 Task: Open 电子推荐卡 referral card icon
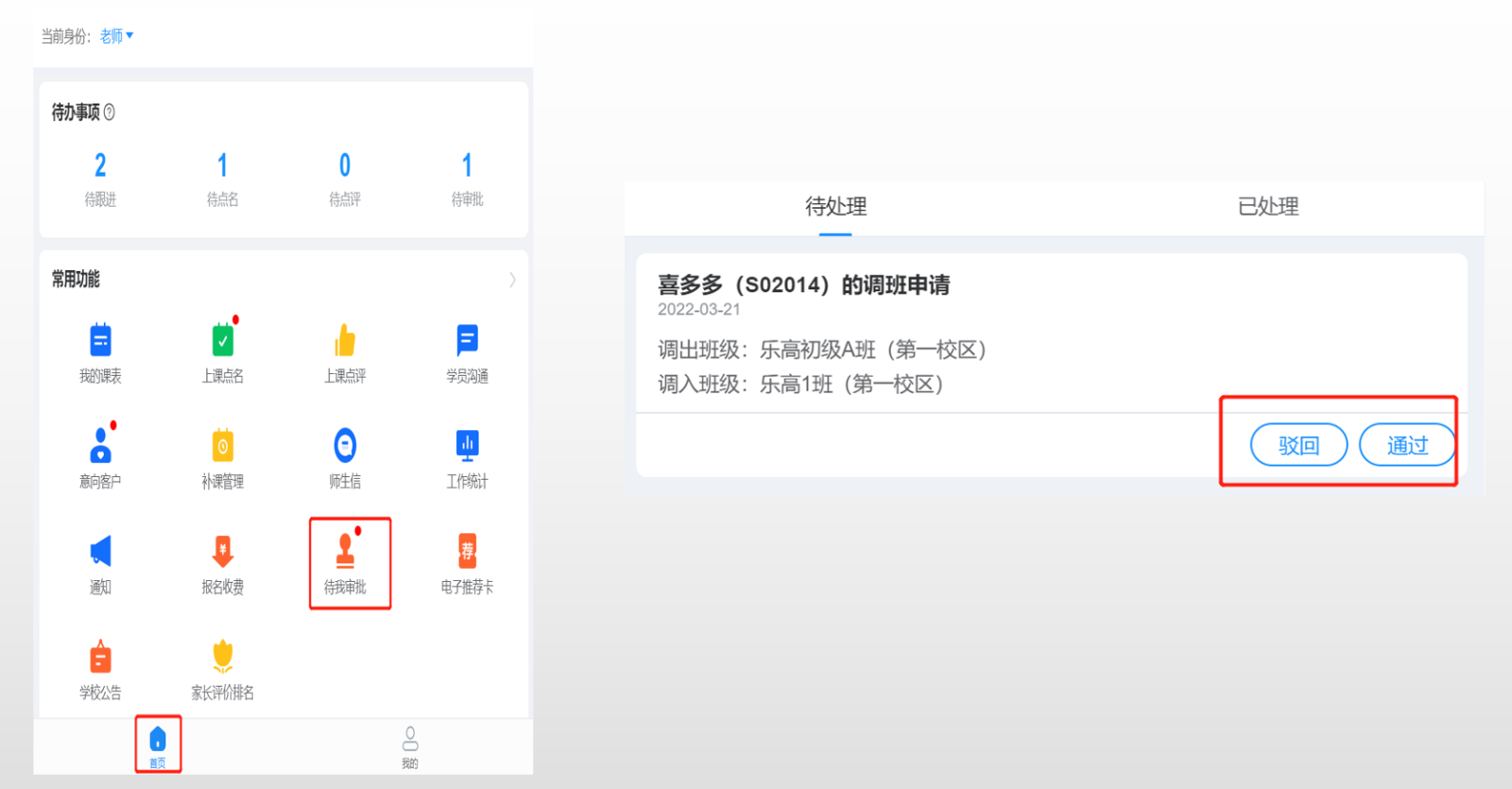[x=467, y=551]
